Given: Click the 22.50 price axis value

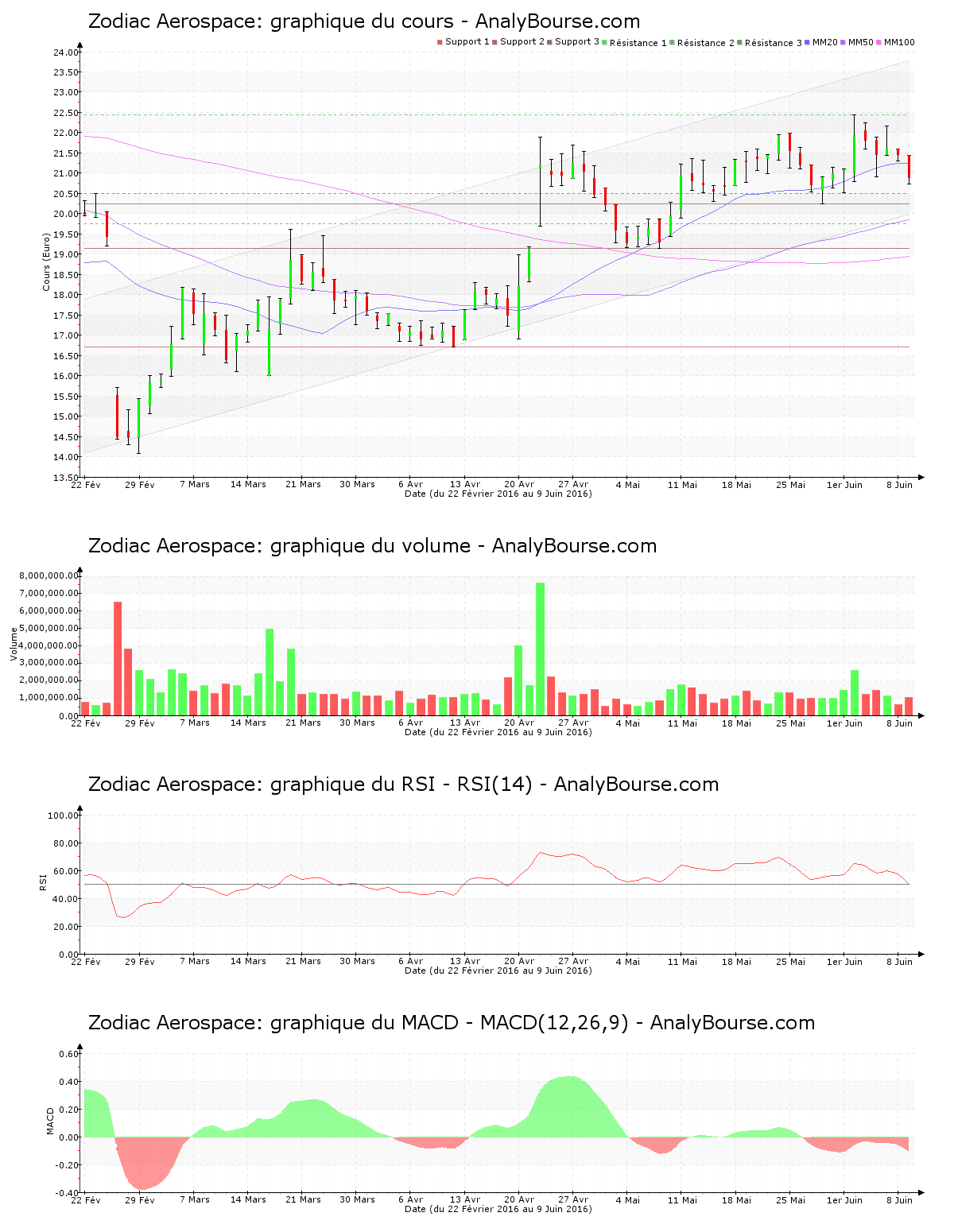Looking at the screenshot, I should pos(66,113).
